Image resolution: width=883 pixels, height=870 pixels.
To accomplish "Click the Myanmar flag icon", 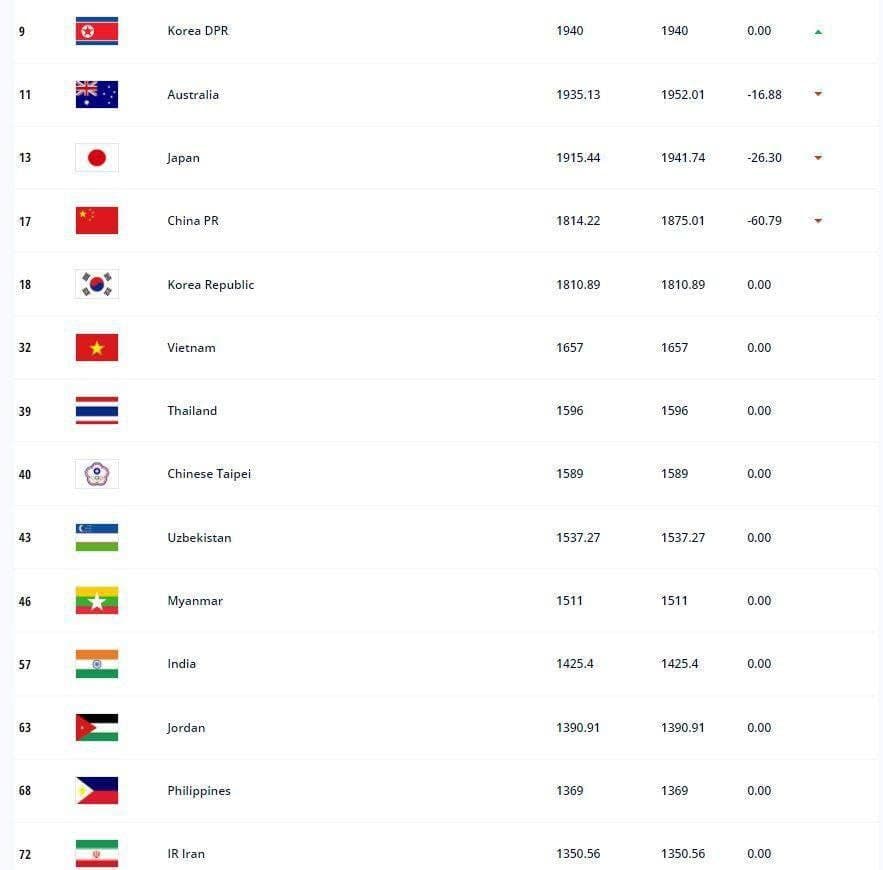I will point(97,600).
